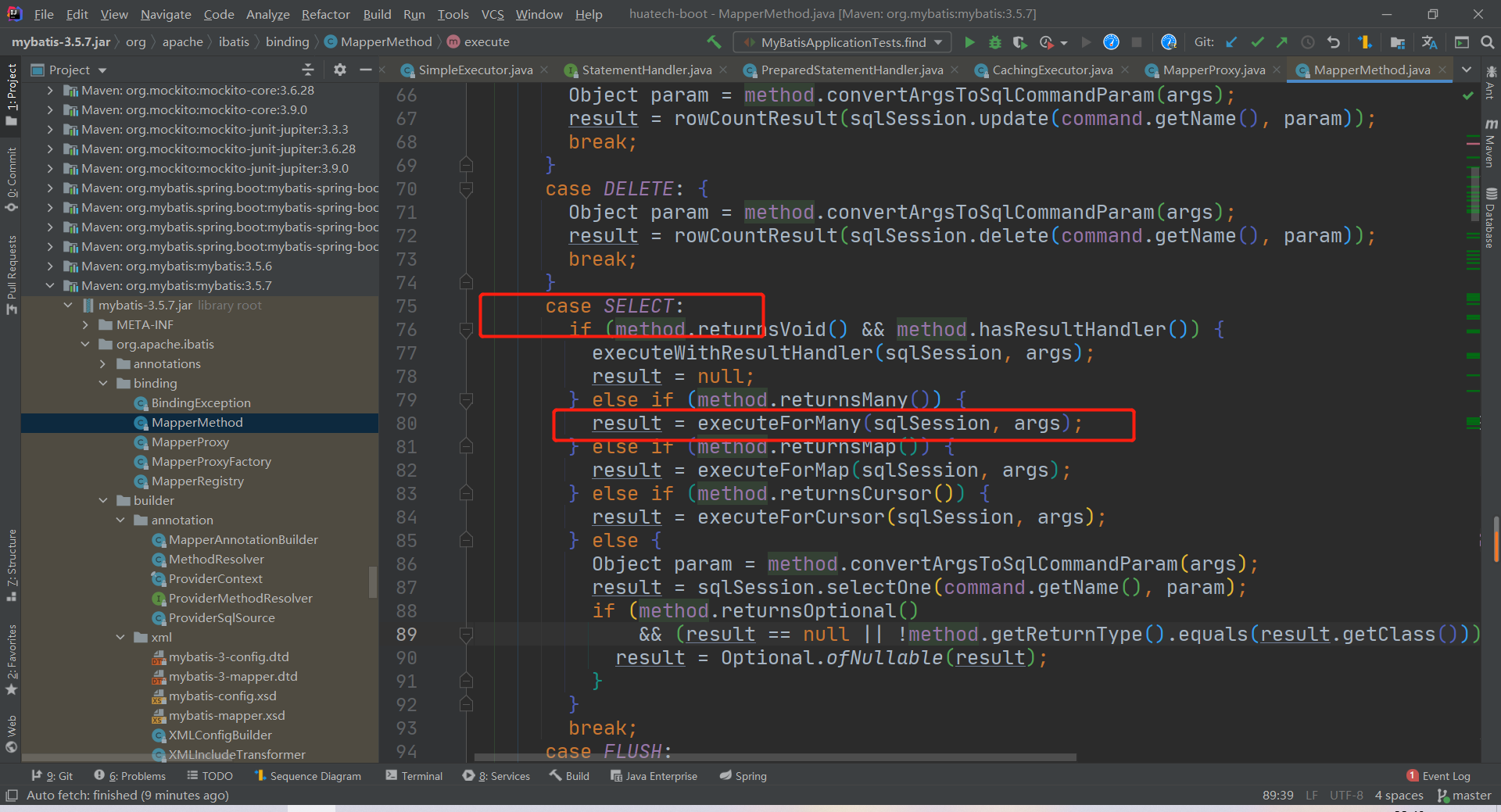Open the profiler run icon
Viewport: 1501px width, 812px height.
pyautogui.click(x=1047, y=42)
